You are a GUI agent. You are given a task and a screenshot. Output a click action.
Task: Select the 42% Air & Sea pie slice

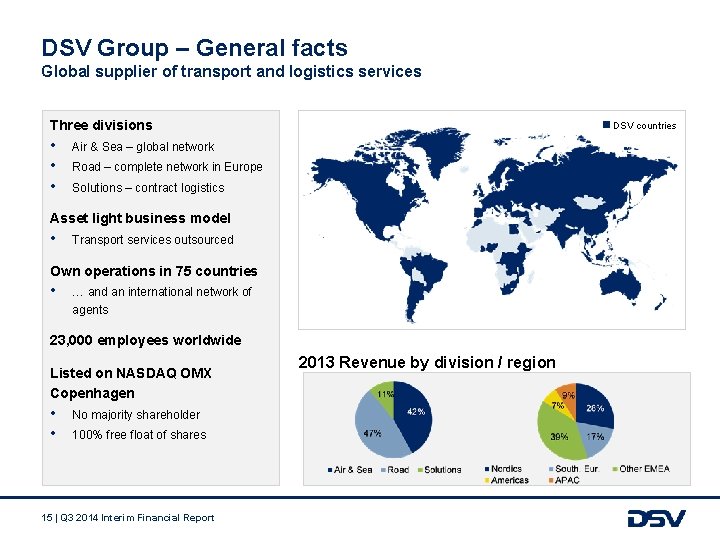413,415
